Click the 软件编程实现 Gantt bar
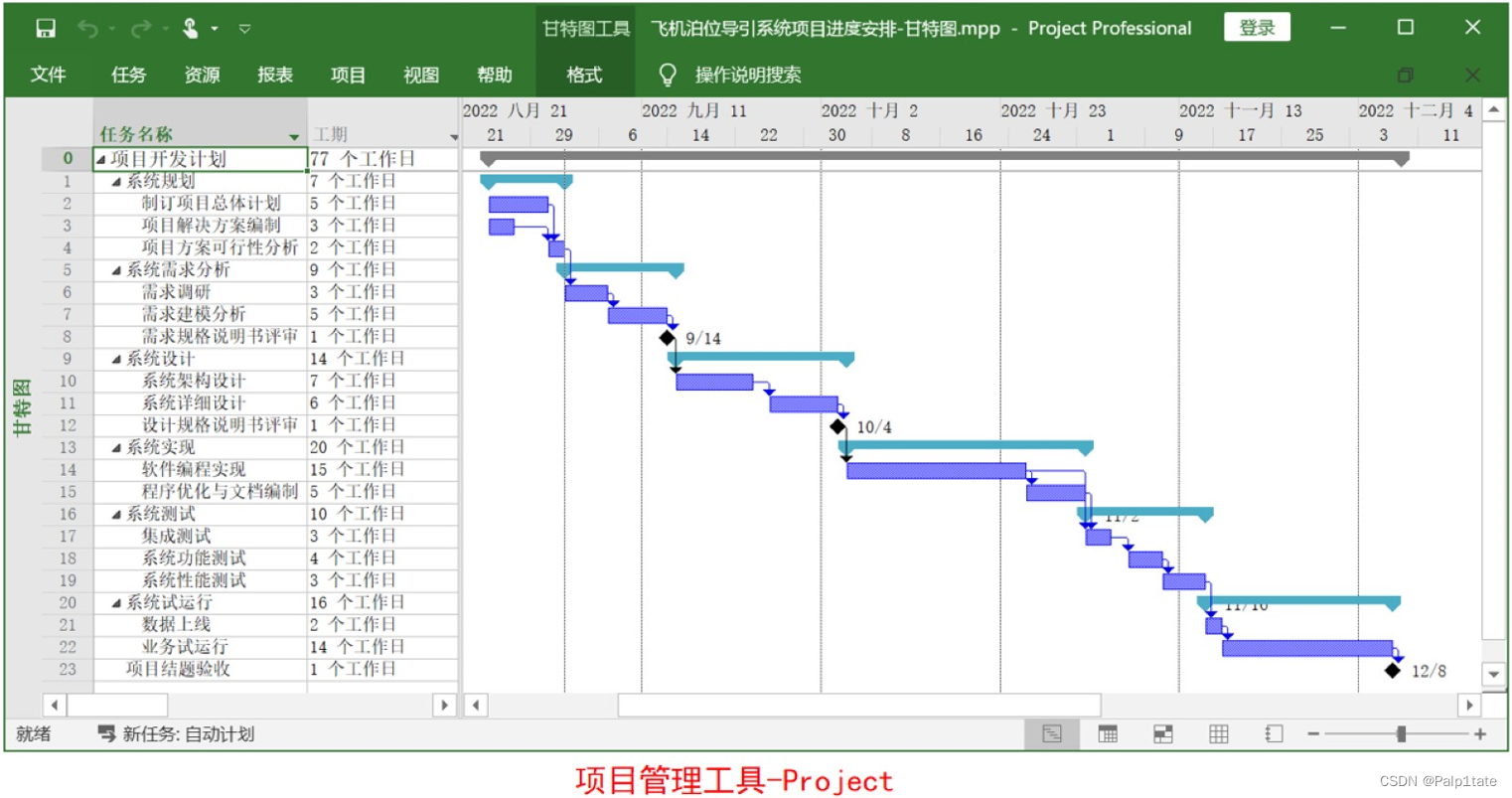The width and height of the screenshot is (1512, 798). coord(936,471)
